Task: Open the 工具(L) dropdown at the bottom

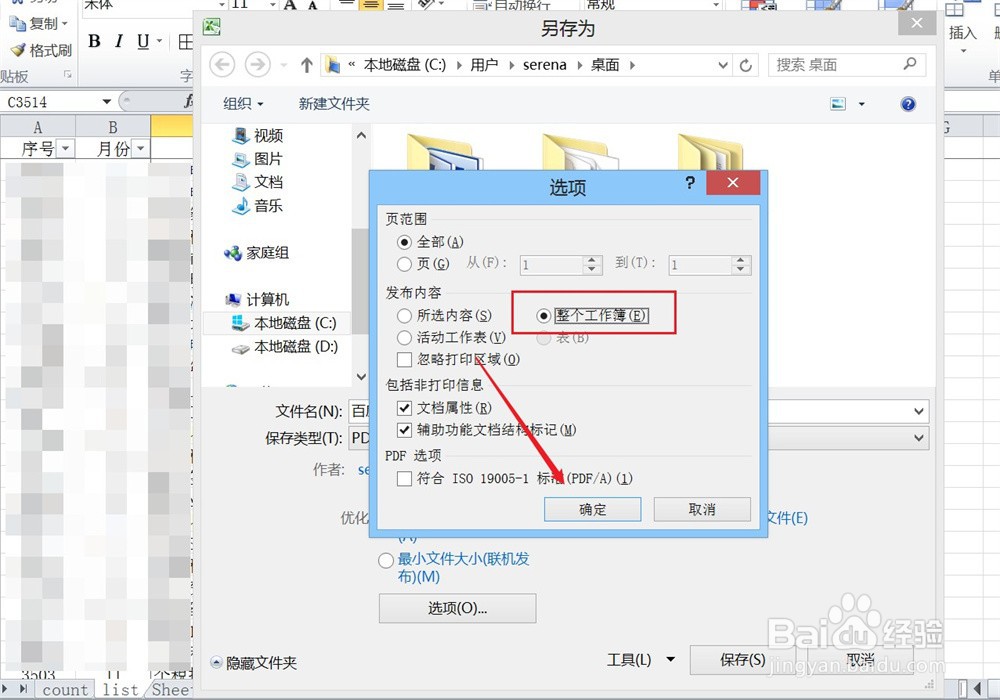Action: click(640, 660)
